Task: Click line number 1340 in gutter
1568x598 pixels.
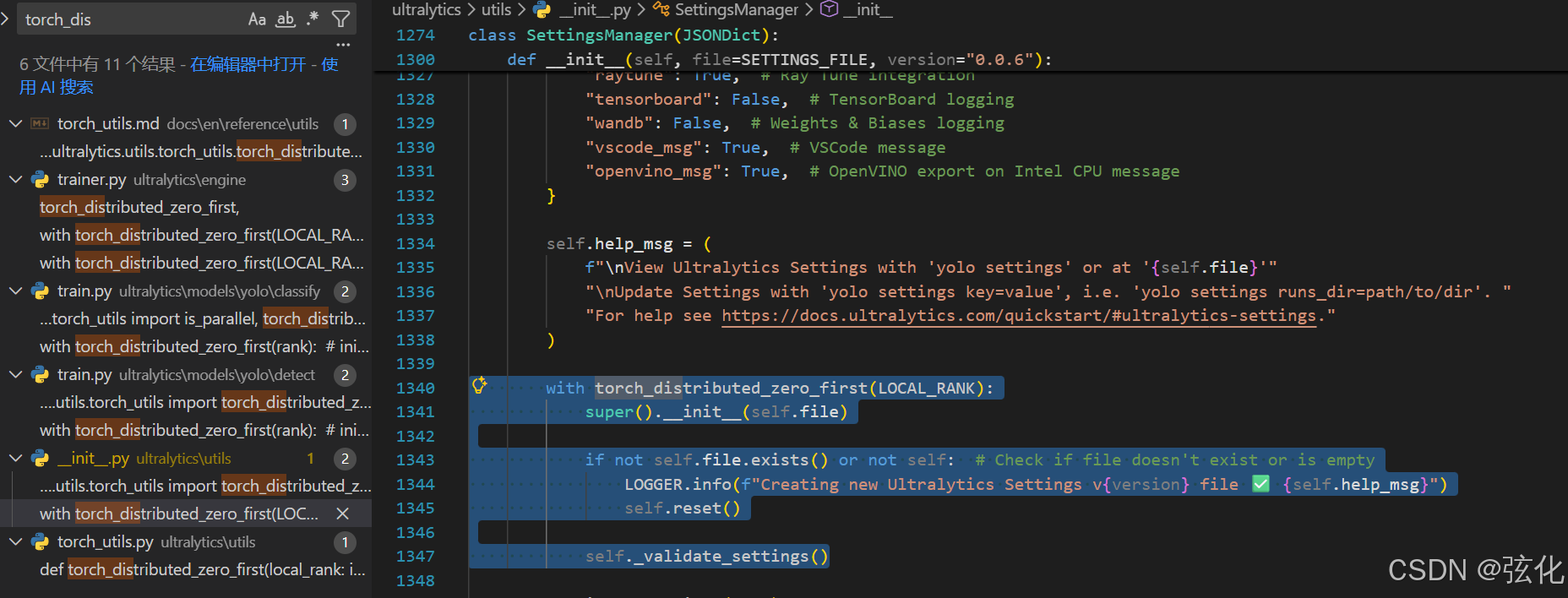Action: (415, 388)
